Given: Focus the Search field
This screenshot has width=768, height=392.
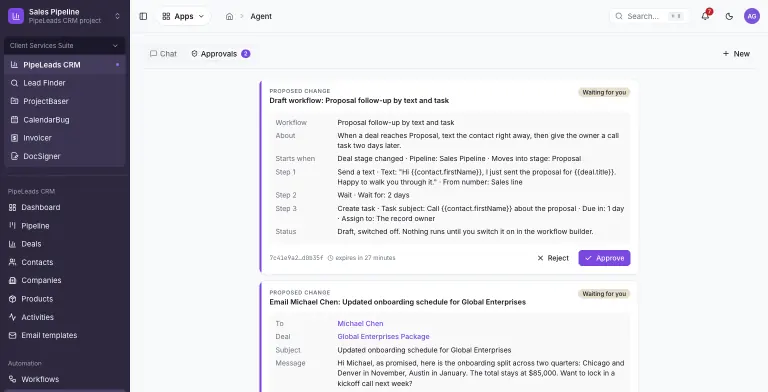Looking at the screenshot, I should 649,16.
